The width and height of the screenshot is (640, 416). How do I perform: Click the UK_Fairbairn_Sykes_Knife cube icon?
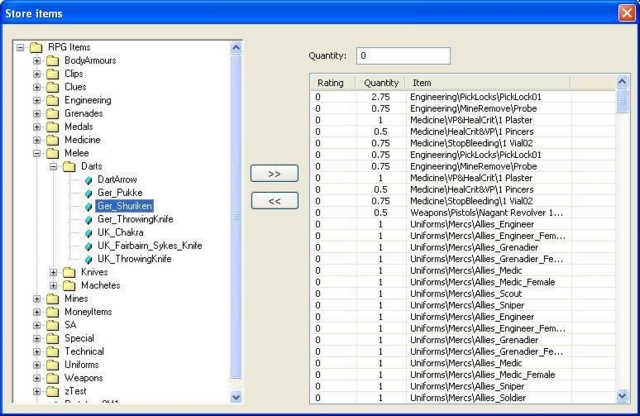[x=89, y=246]
